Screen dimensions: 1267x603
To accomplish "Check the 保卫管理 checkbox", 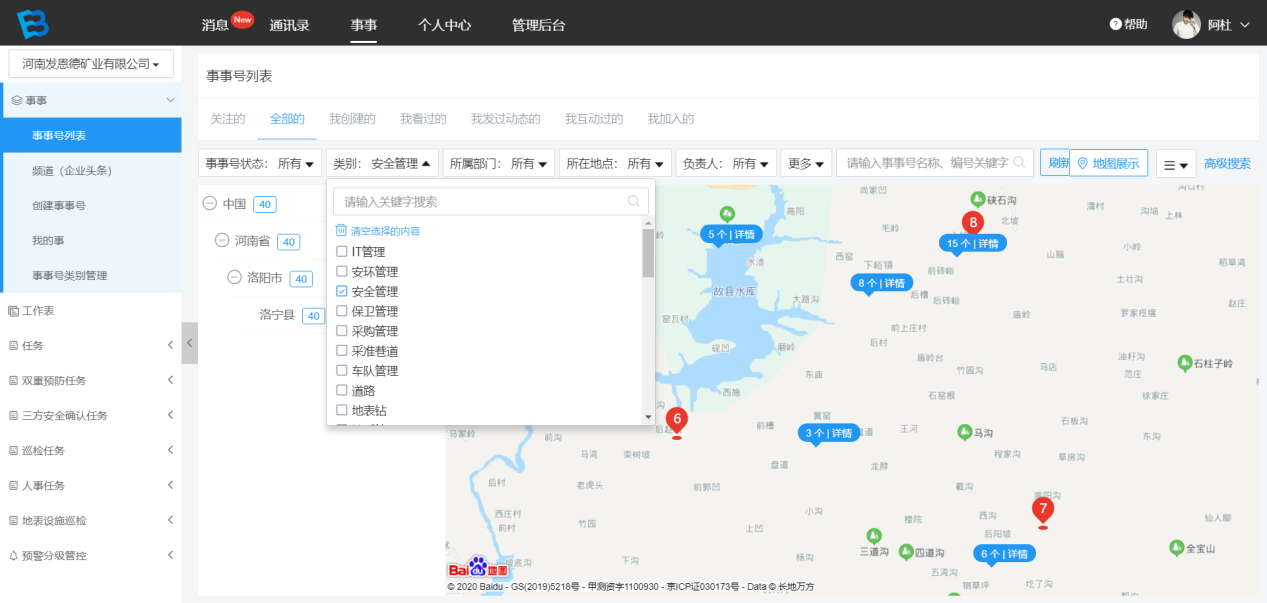I will pos(342,311).
